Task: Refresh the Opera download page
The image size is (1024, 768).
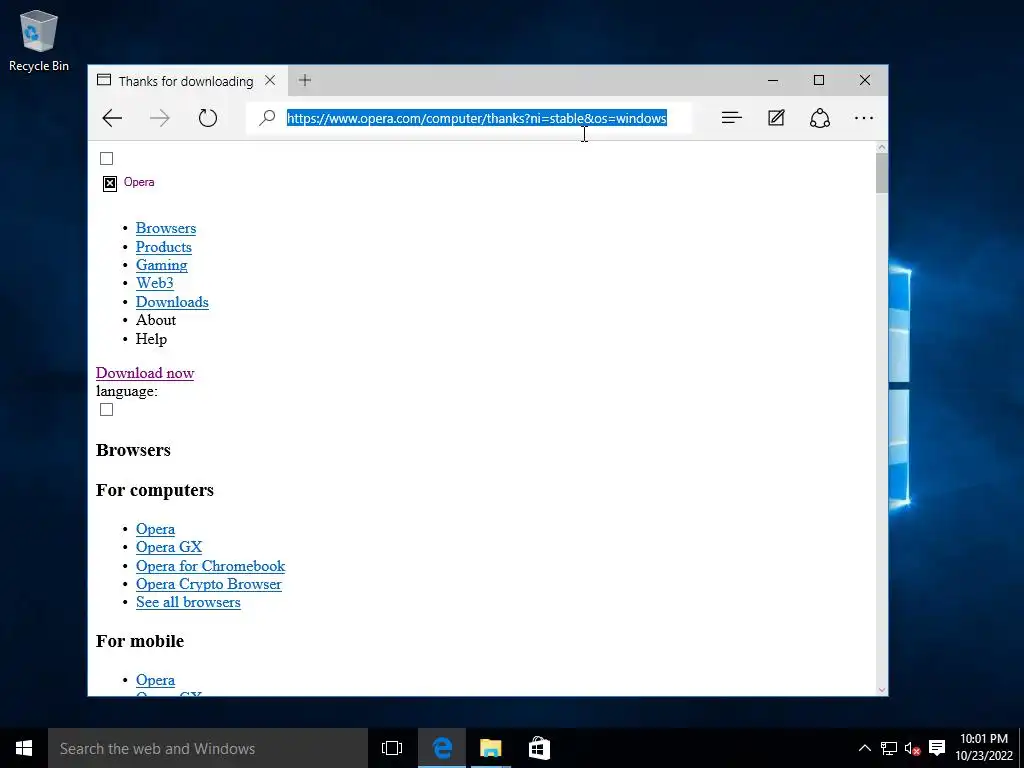Action: 208,118
